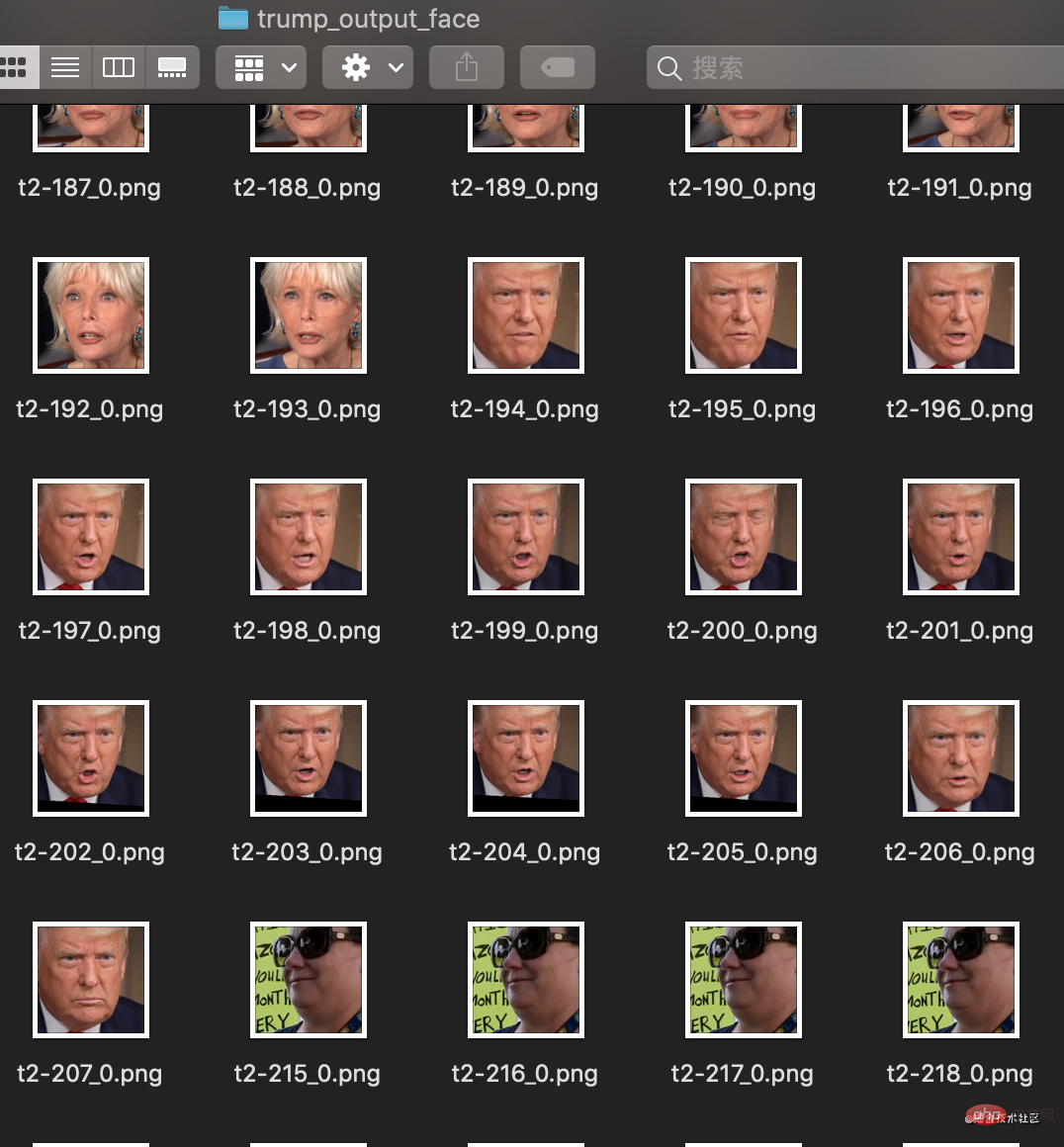Click the t2-199_0.png file name label

pyautogui.click(x=524, y=631)
